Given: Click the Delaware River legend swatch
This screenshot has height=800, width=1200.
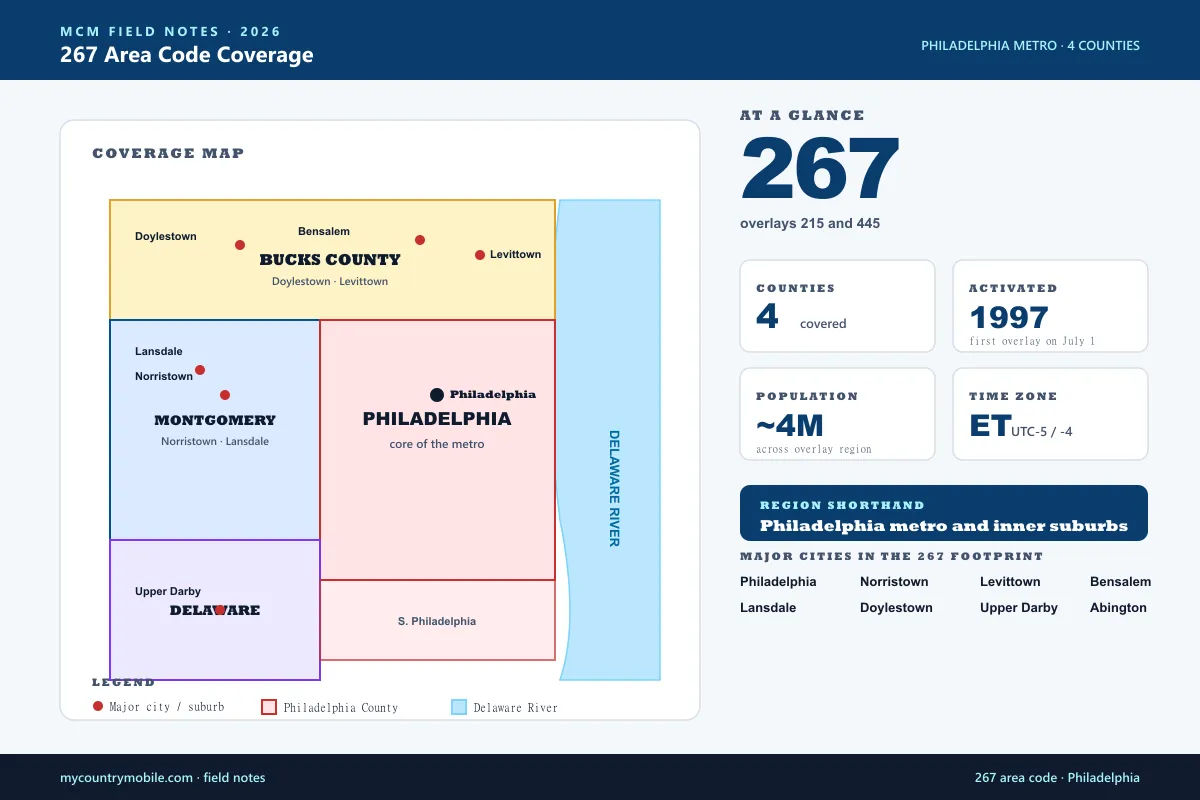Looking at the screenshot, I should coord(459,707).
